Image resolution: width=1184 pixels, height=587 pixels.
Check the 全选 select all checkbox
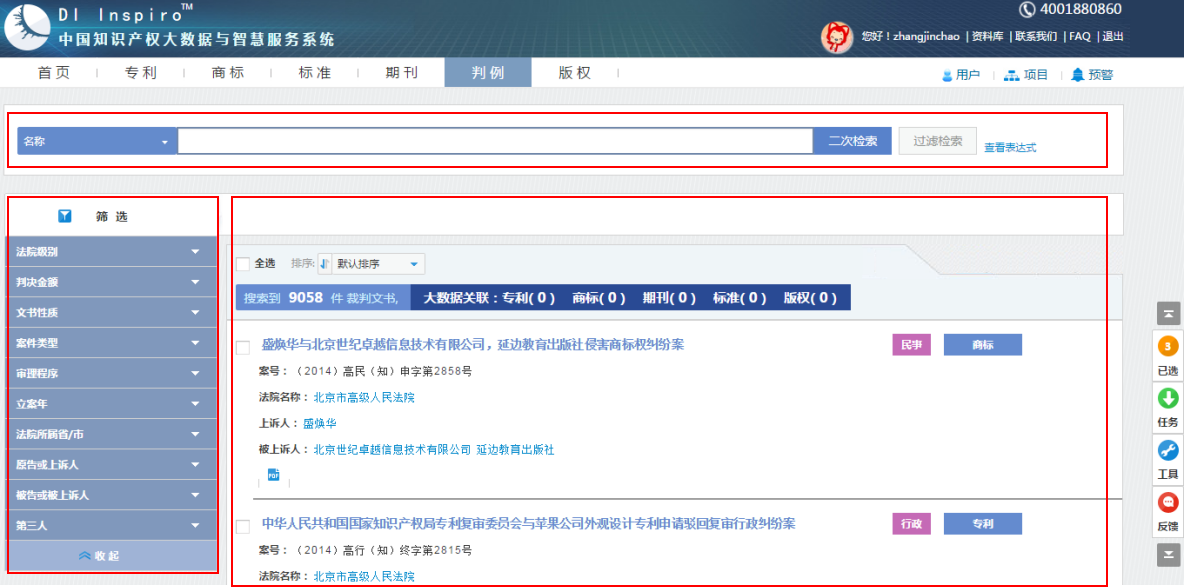(243, 264)
